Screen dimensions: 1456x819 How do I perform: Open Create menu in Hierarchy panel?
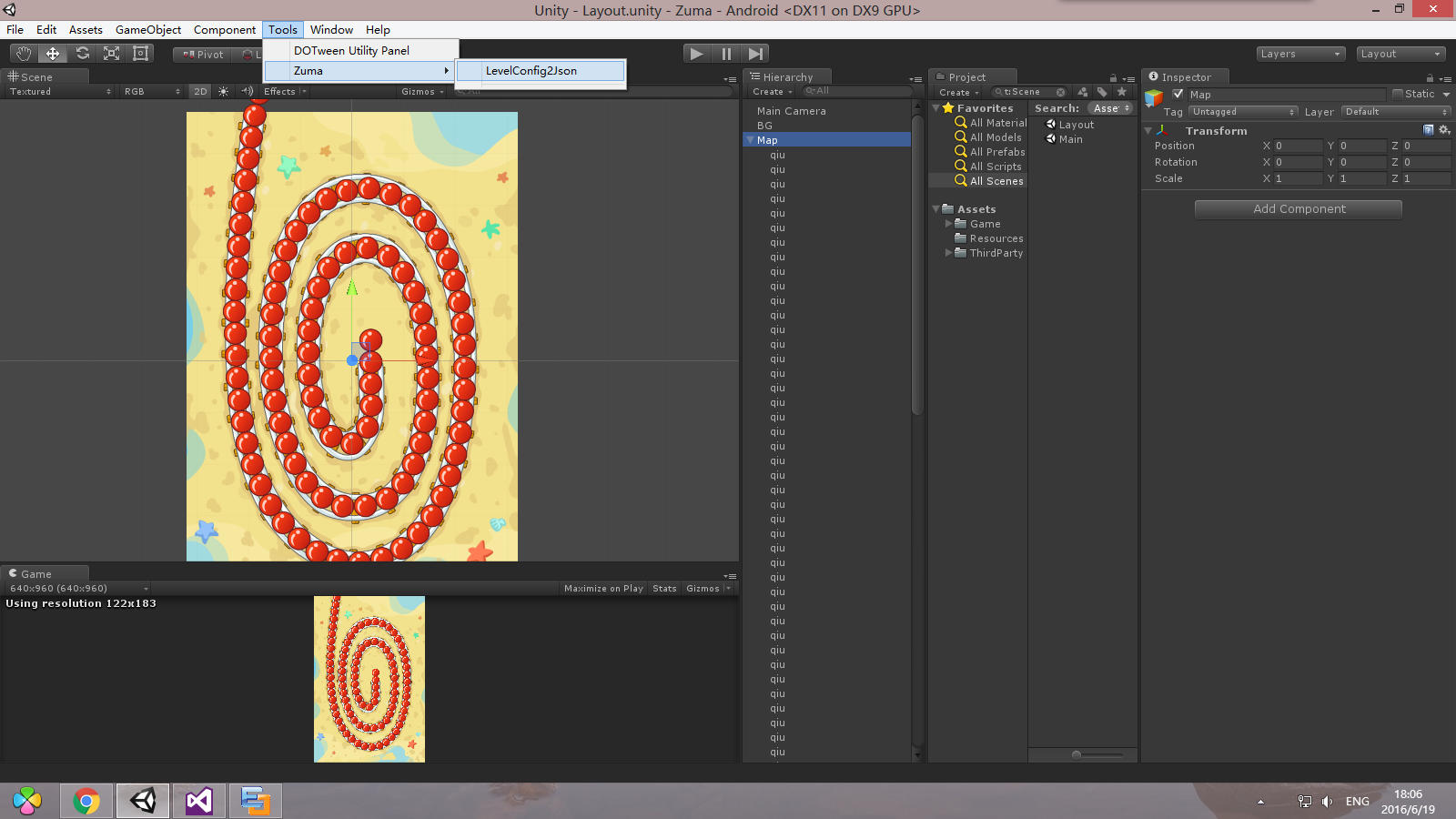[x=773, y=92]
